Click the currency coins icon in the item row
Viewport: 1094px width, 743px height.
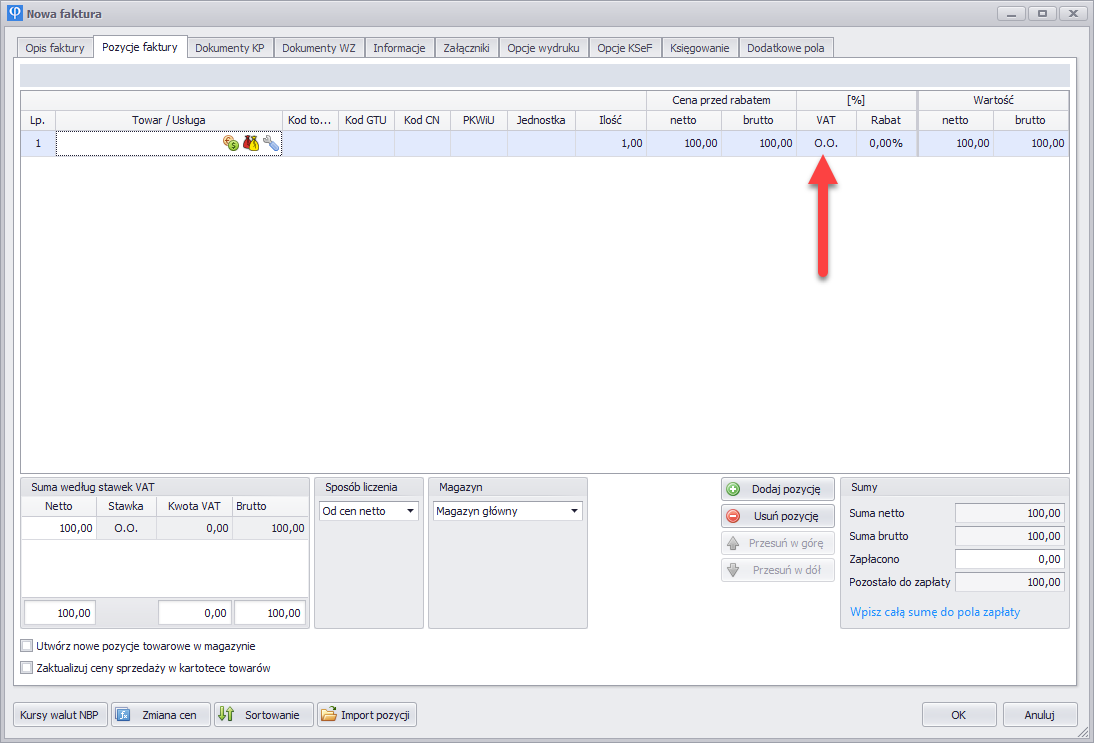(x=231, y=144)
